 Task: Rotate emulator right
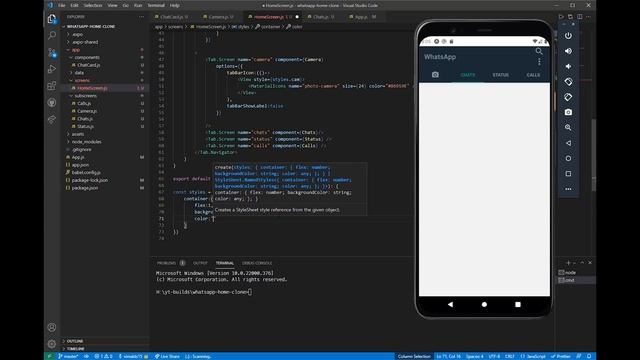(568, 97)
